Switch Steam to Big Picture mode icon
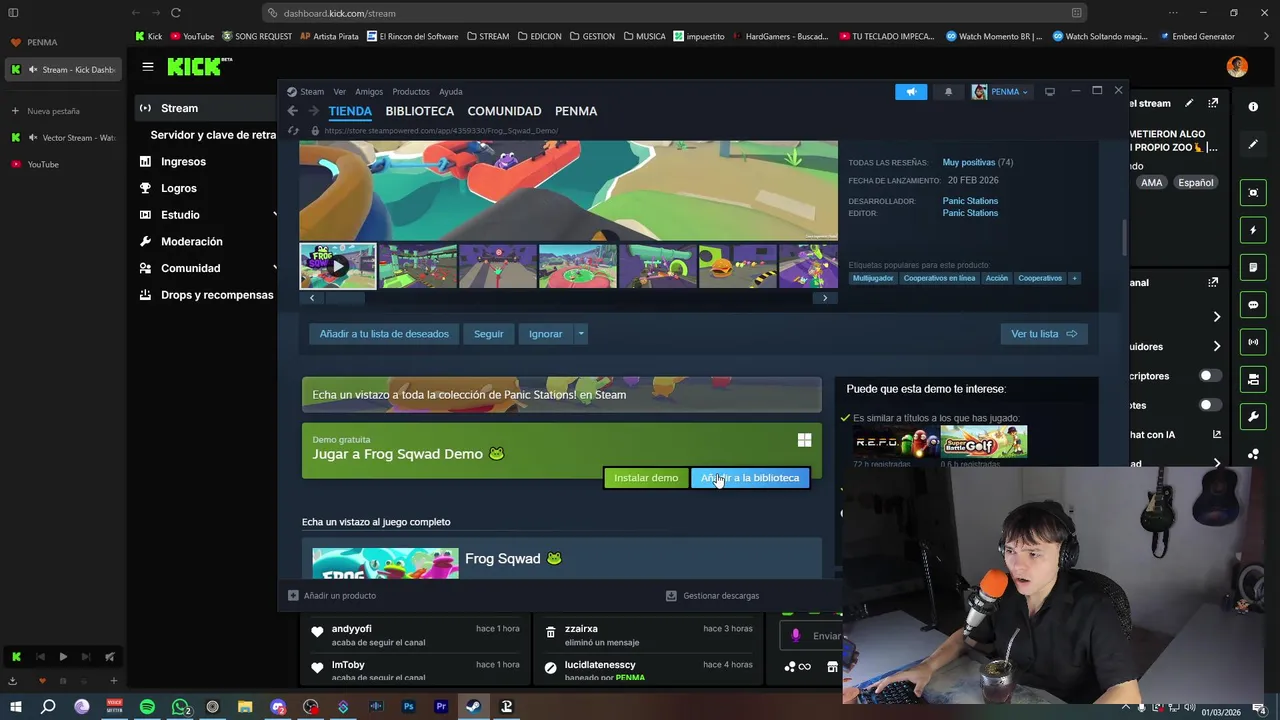Viewport: 1280px width, 720px height. click(x=1050, y=92)
